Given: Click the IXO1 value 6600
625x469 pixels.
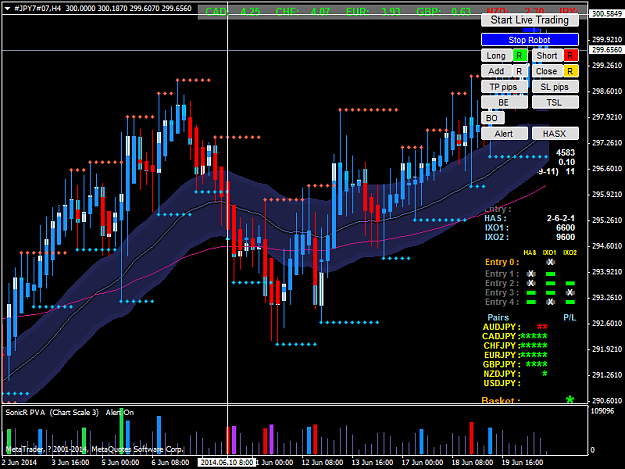Looking at the screenshot, I should [x=566, y=228].
